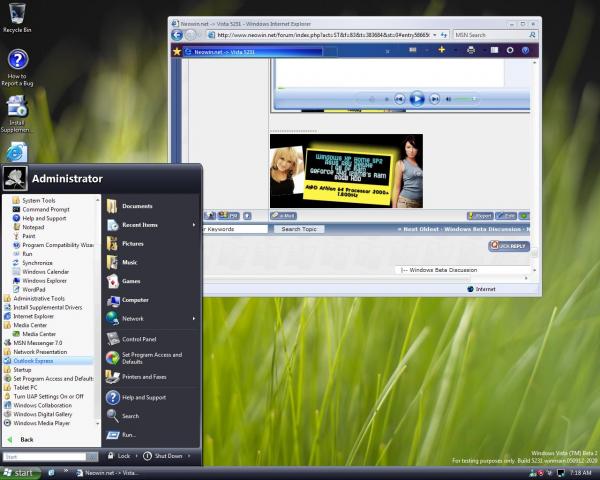Click the media player volume slider

[x=460, y=99]
